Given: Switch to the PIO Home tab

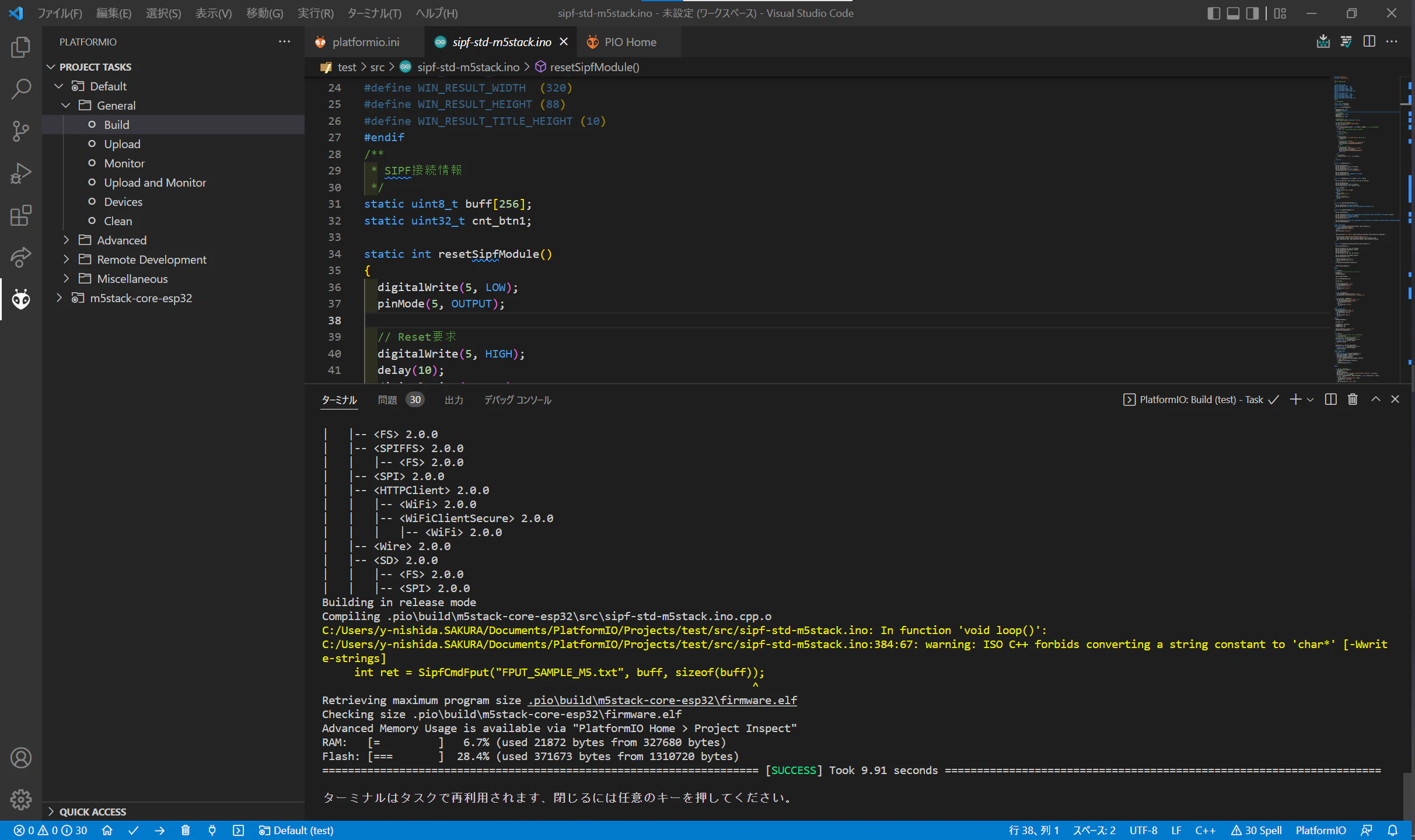Looking at the screenshot, I should point(630,42).
